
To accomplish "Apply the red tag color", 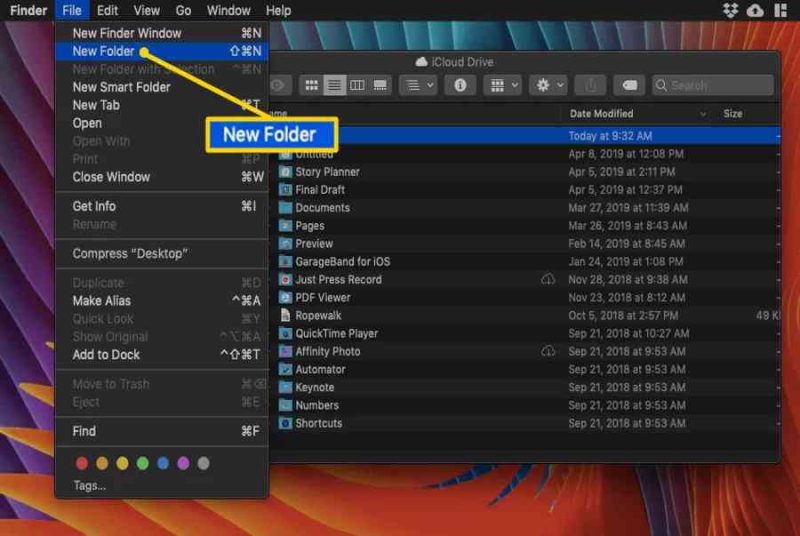I will click(82, 463).
